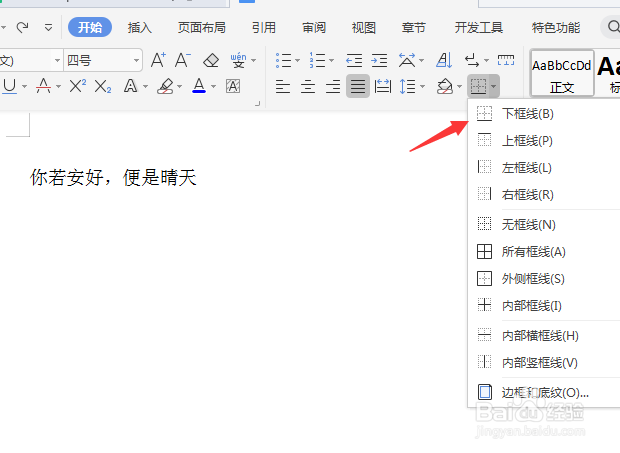Image resolution: width=620 pixels, height=453 pixels.
Task: Toggle superscript X² formatting
Action: (78, 85)
